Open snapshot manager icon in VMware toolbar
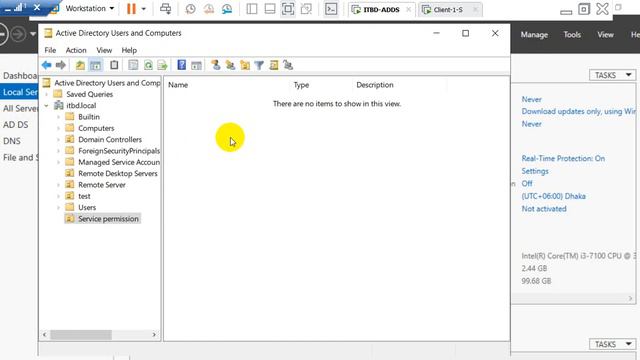The height and width of the screenshot is (360, 640). (227, 9)
